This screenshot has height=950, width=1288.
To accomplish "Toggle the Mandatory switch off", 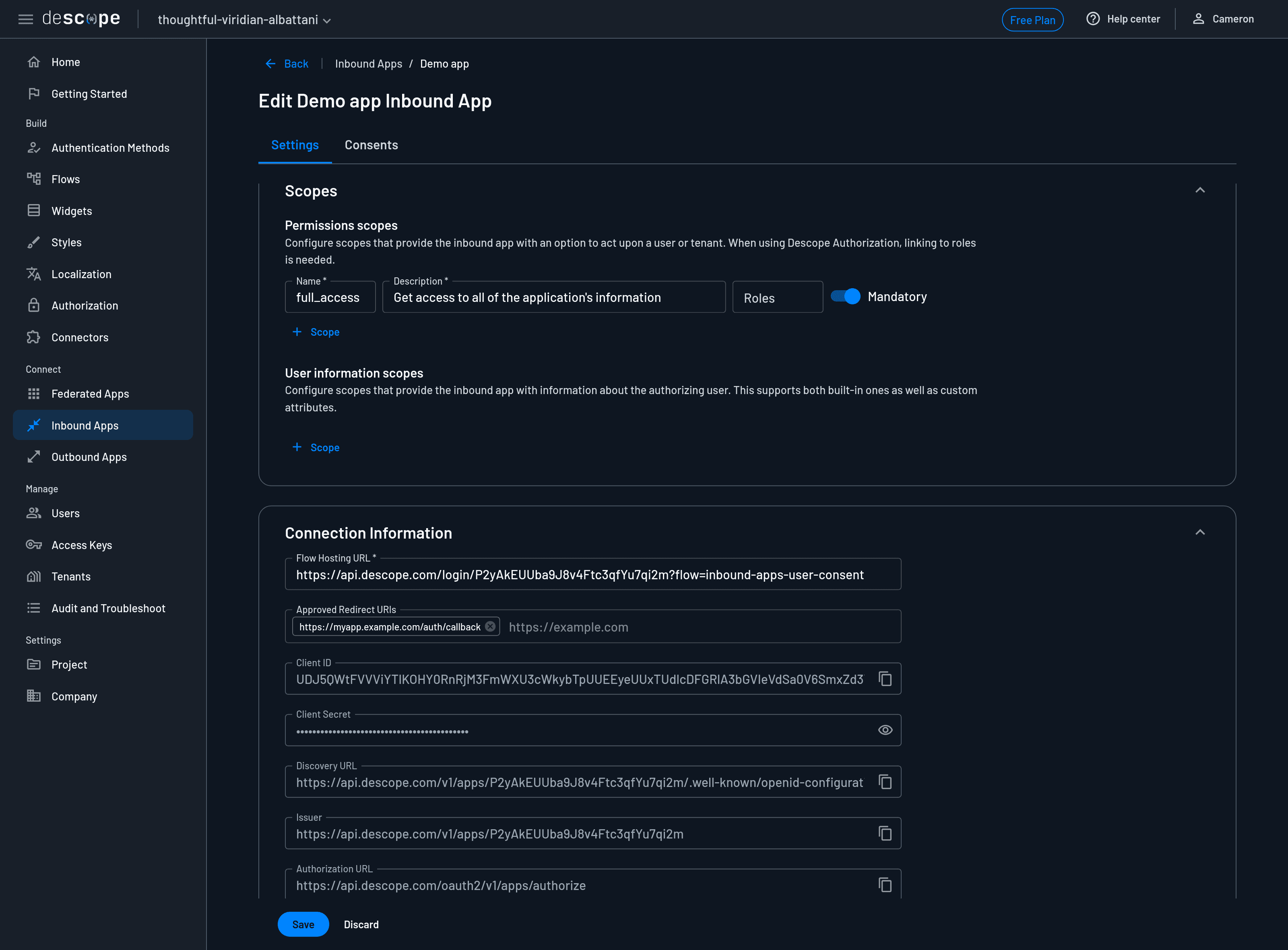I will (846, 297).
